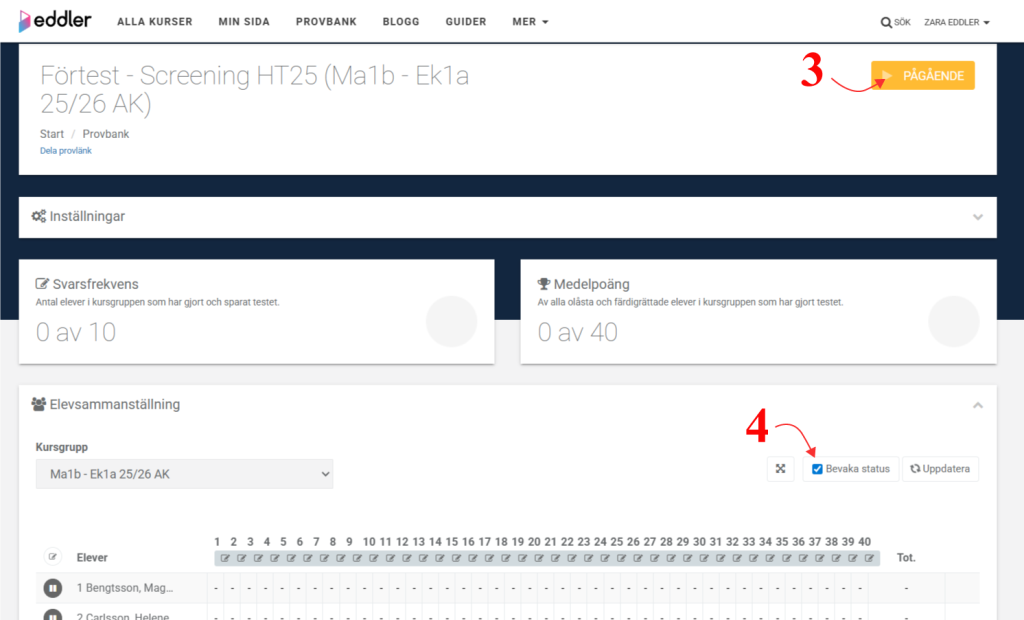Click pause icon beside Carlsson
1024x620 pixels.
pyautogui.click(x=53, y=614)
